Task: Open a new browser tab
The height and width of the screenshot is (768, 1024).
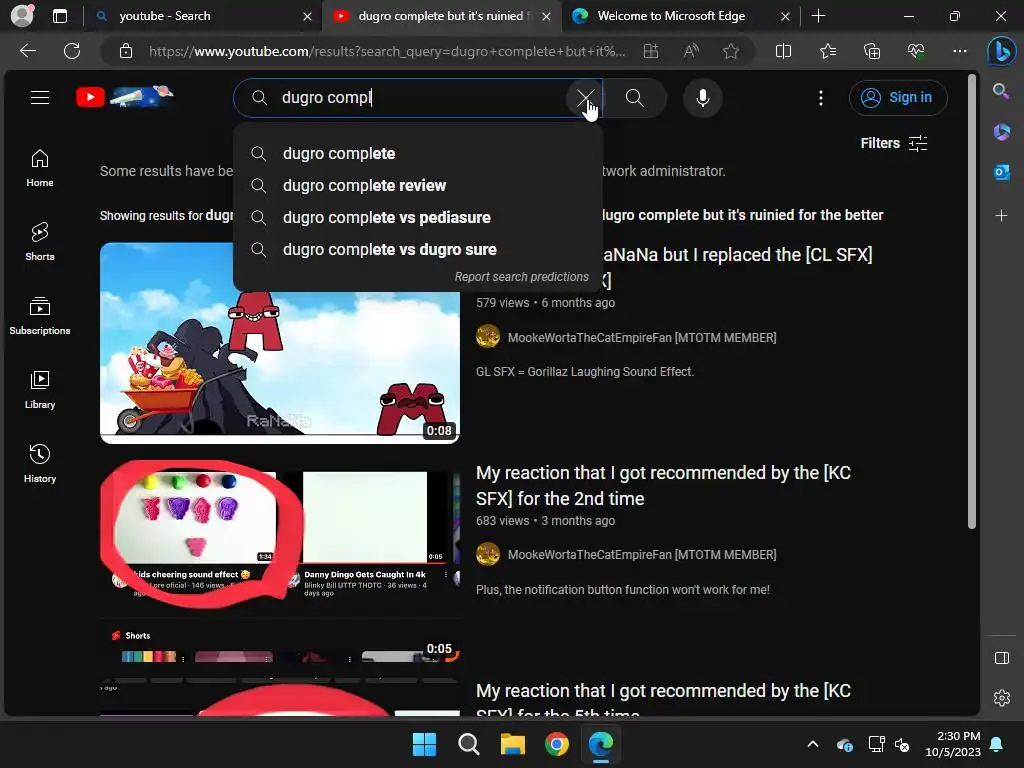Action: (818, 16)
